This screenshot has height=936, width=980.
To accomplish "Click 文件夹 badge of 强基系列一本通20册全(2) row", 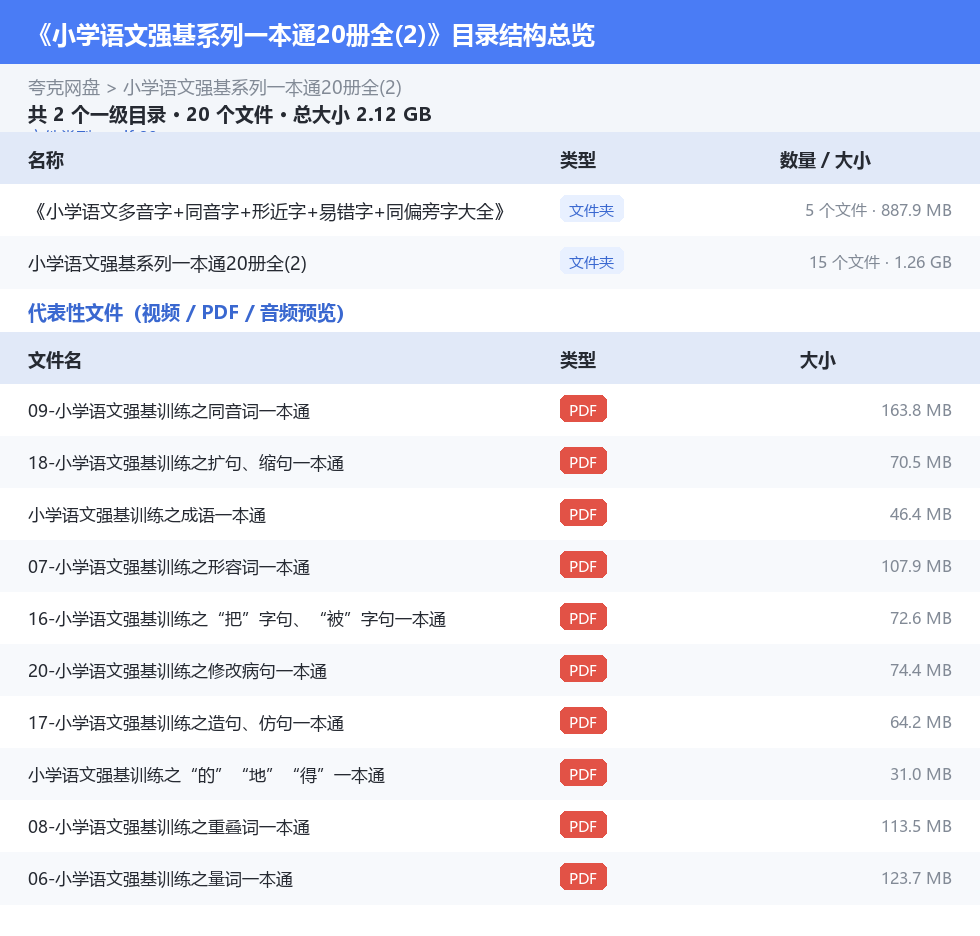I will tap(591, 261).
